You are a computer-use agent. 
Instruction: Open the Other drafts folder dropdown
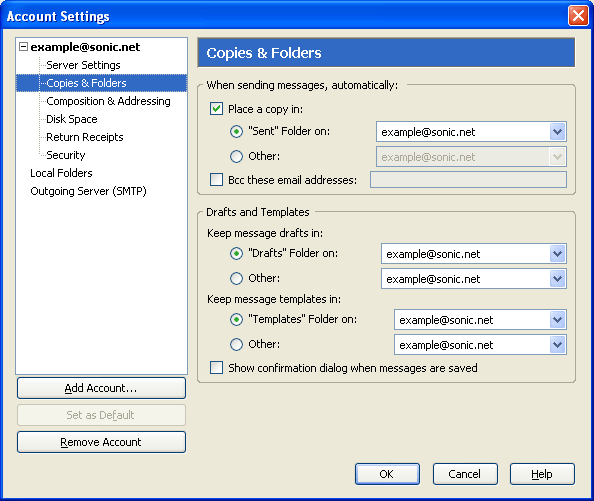(x=474, y=279)
